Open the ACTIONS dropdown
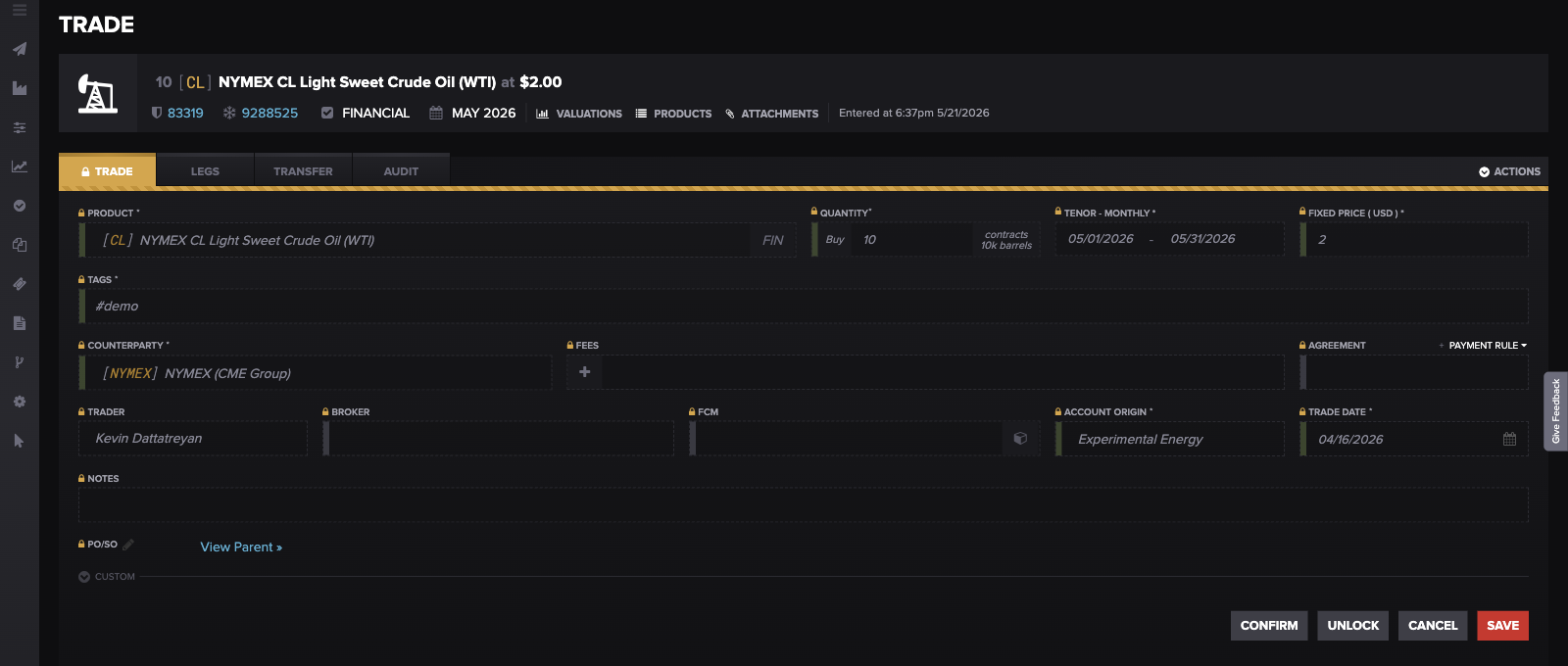The width and height of the screenshot is (1568, 666). coord(1509,171)
